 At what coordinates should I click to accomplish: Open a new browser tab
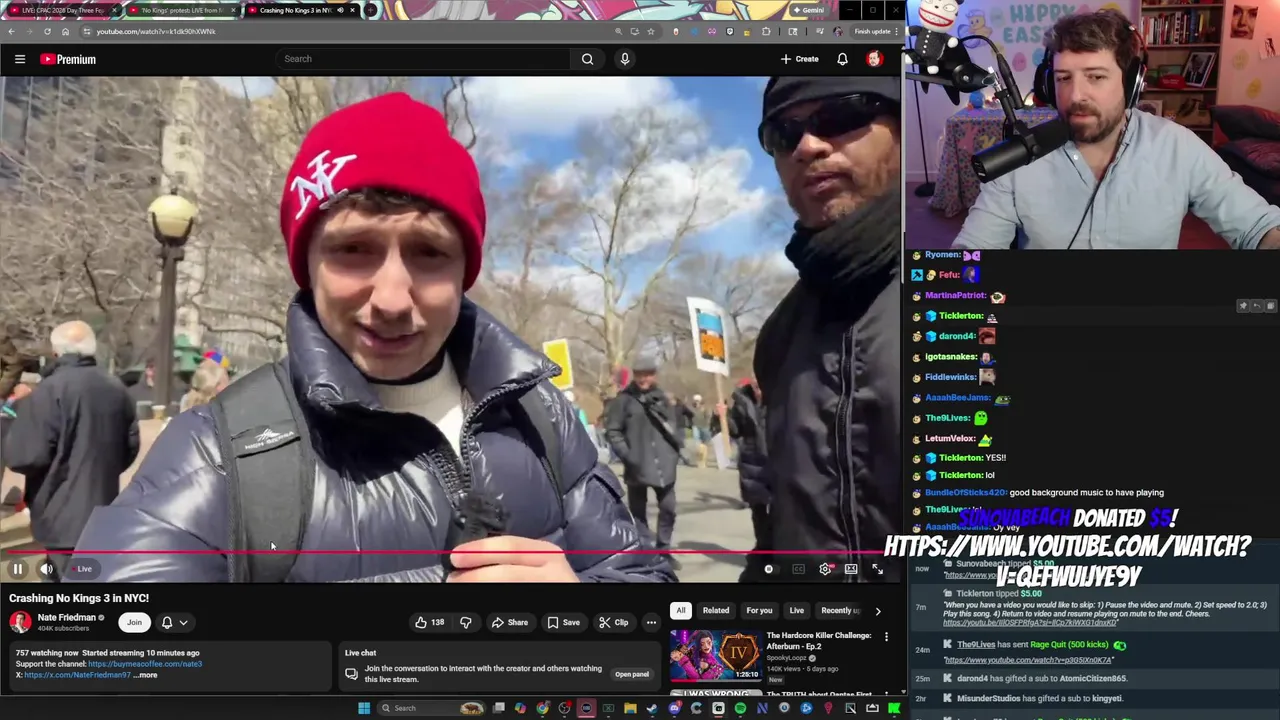pyautogui.click(x=370, y=10)
